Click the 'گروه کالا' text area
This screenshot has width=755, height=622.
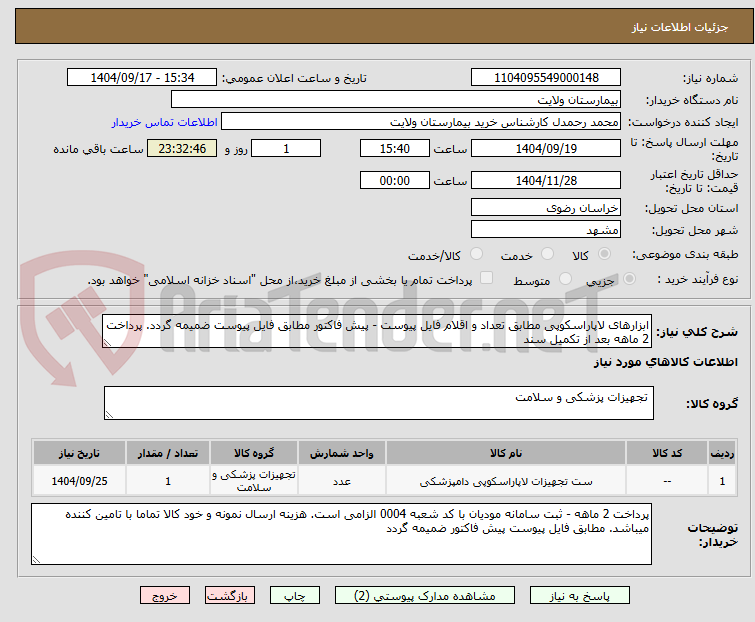point(379,403)
